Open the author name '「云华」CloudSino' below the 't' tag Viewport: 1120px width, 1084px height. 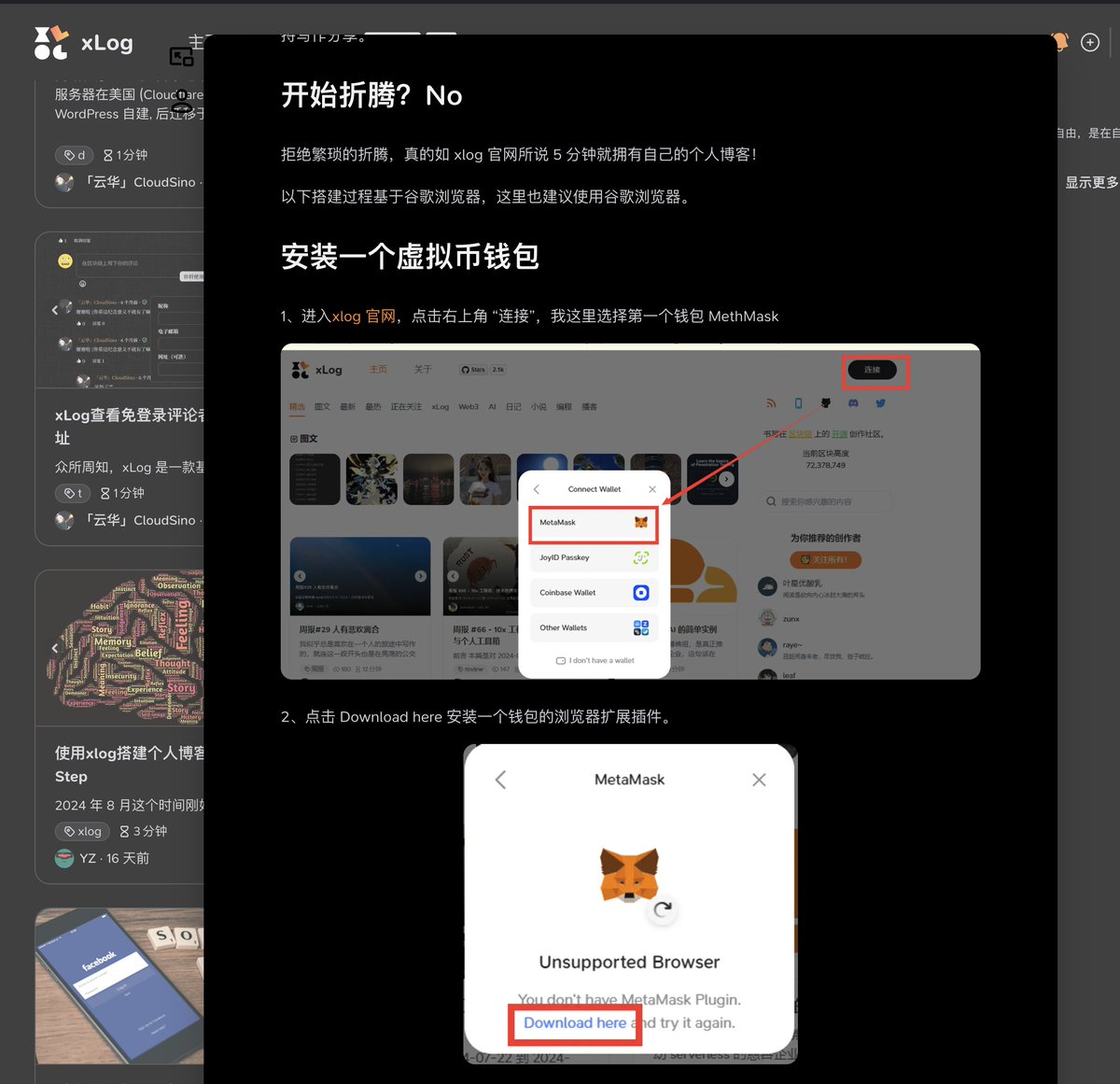[x=140, y=520]
